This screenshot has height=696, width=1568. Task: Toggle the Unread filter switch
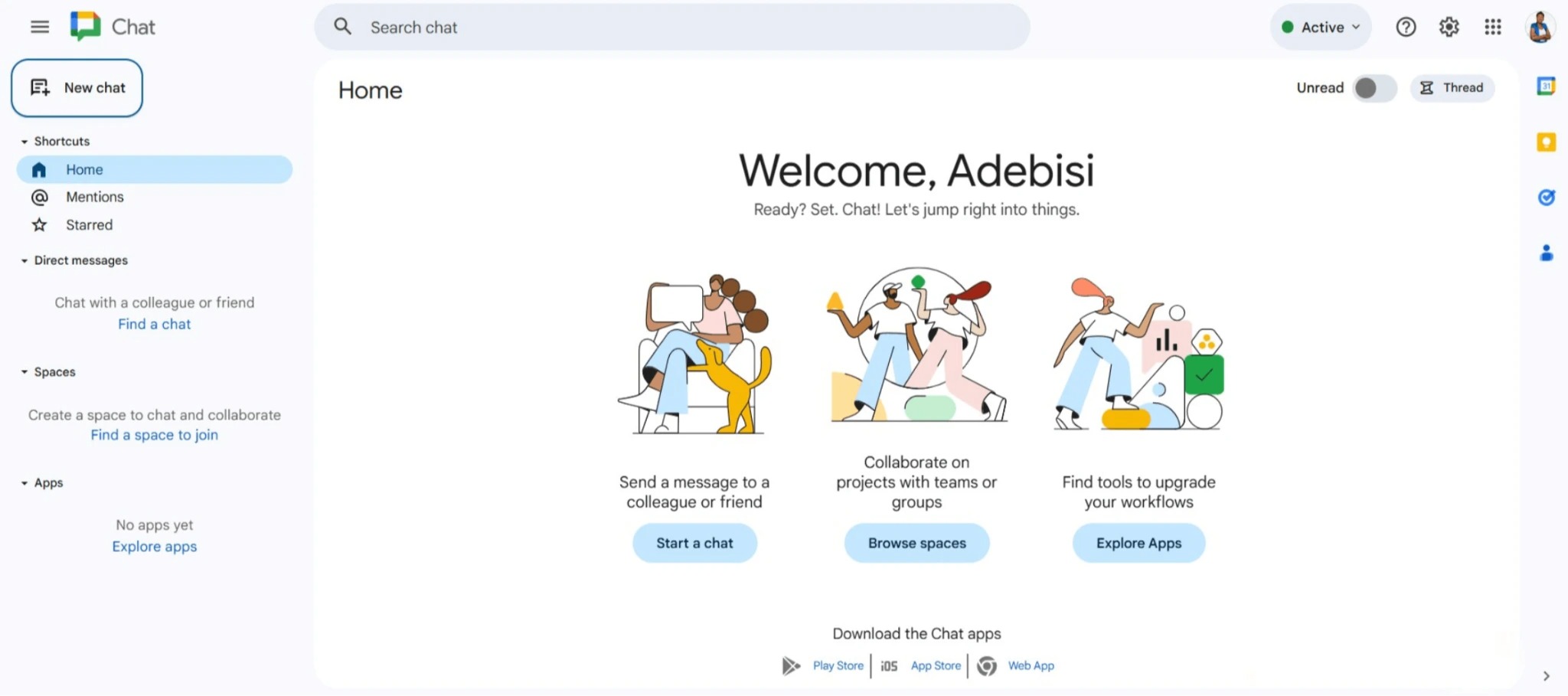pos(1373,88)
